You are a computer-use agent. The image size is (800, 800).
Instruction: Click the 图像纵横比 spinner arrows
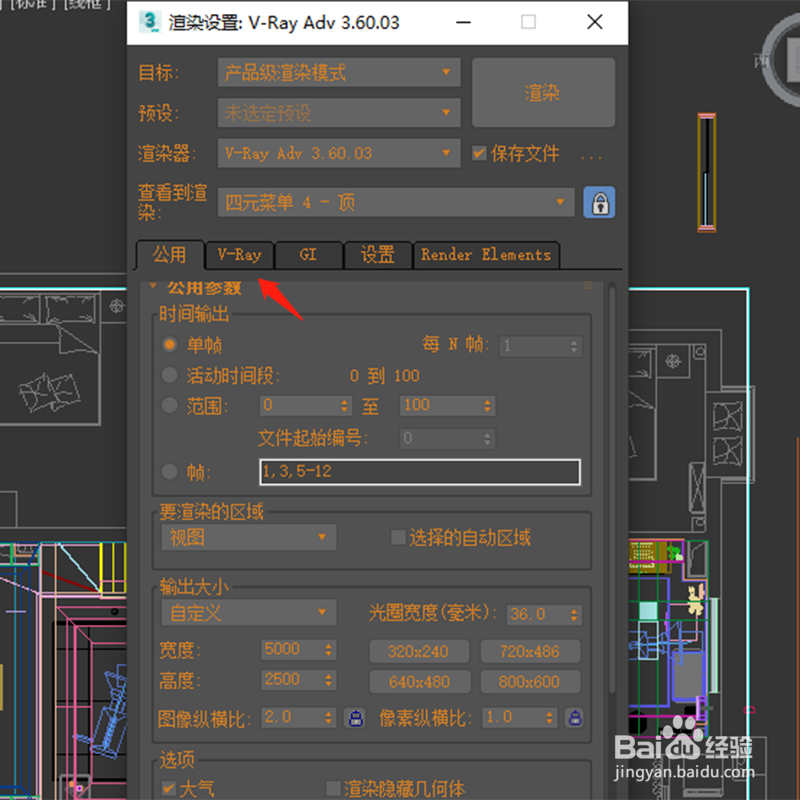click(329, 718)
